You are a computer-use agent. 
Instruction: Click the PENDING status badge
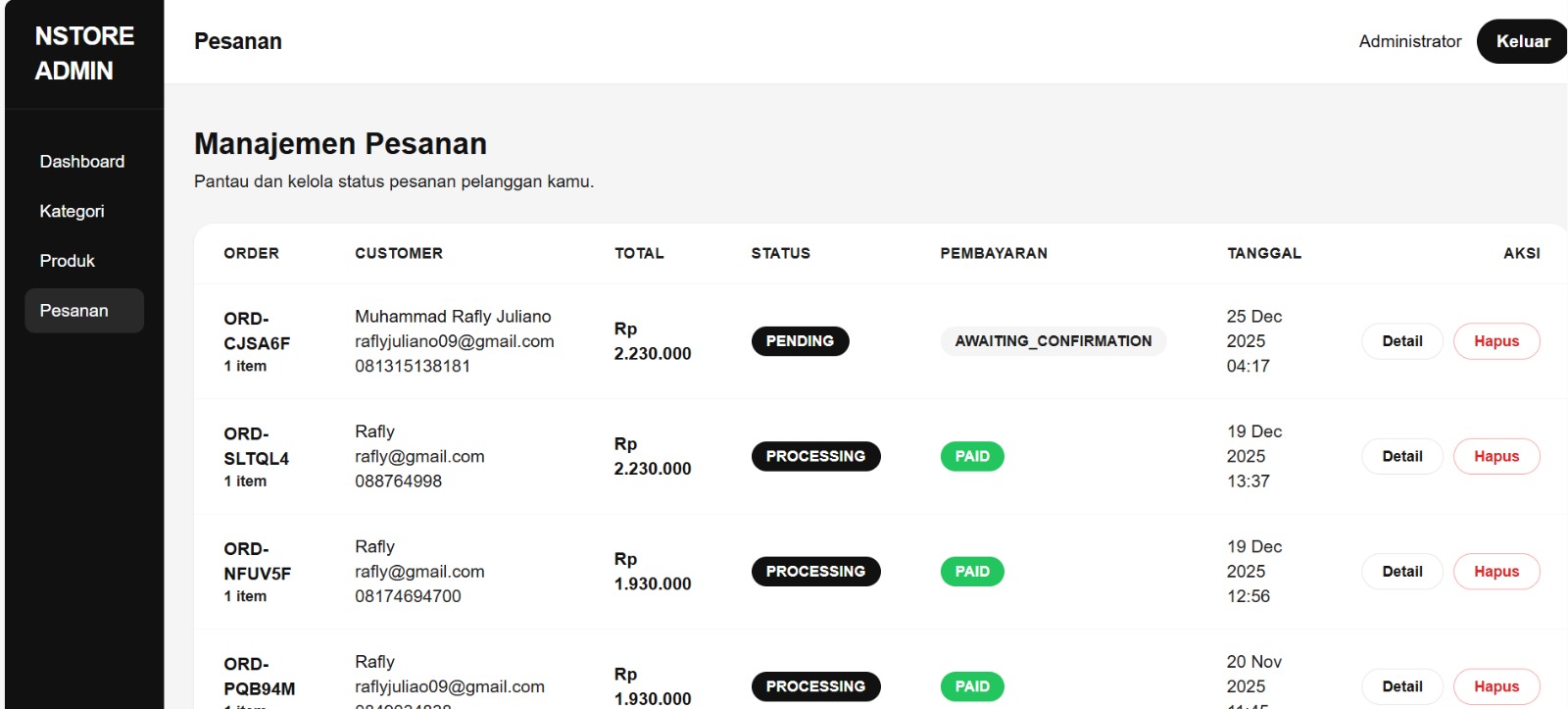(x=800, y=341)
